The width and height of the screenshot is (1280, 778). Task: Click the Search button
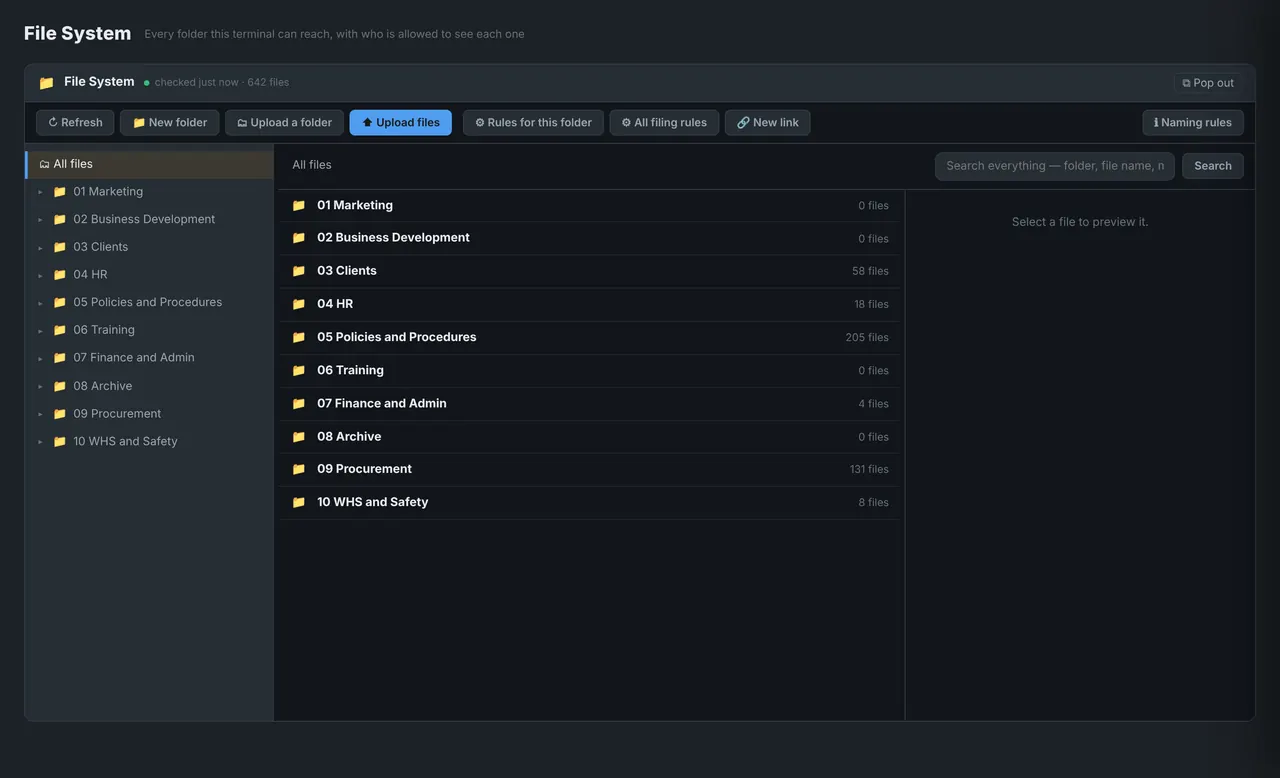(x=1213, y=166)
